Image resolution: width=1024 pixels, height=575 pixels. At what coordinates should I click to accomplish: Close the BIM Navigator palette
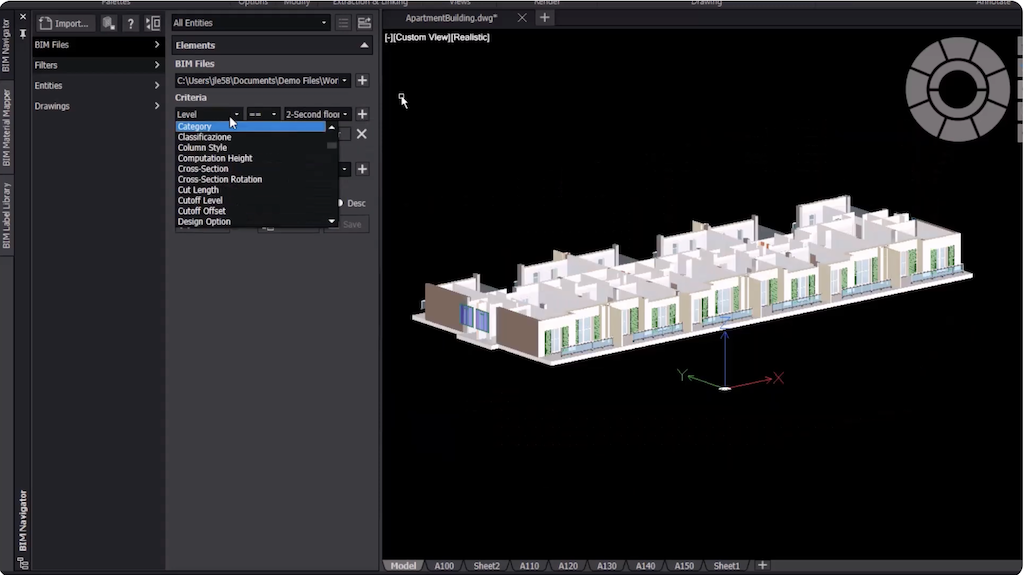[x=23, y=17]
